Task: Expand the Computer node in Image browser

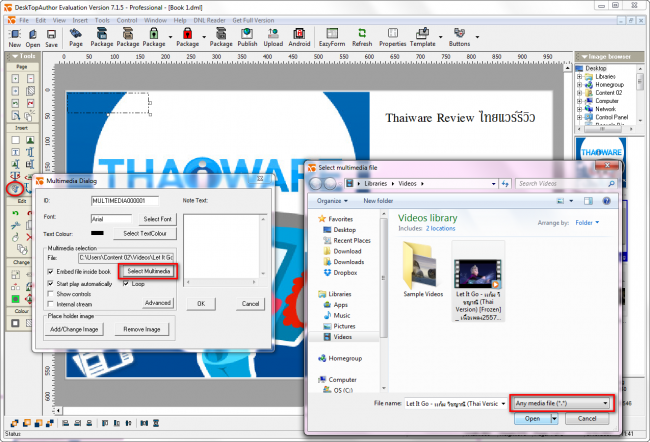Action: click(x=580, y=101)
